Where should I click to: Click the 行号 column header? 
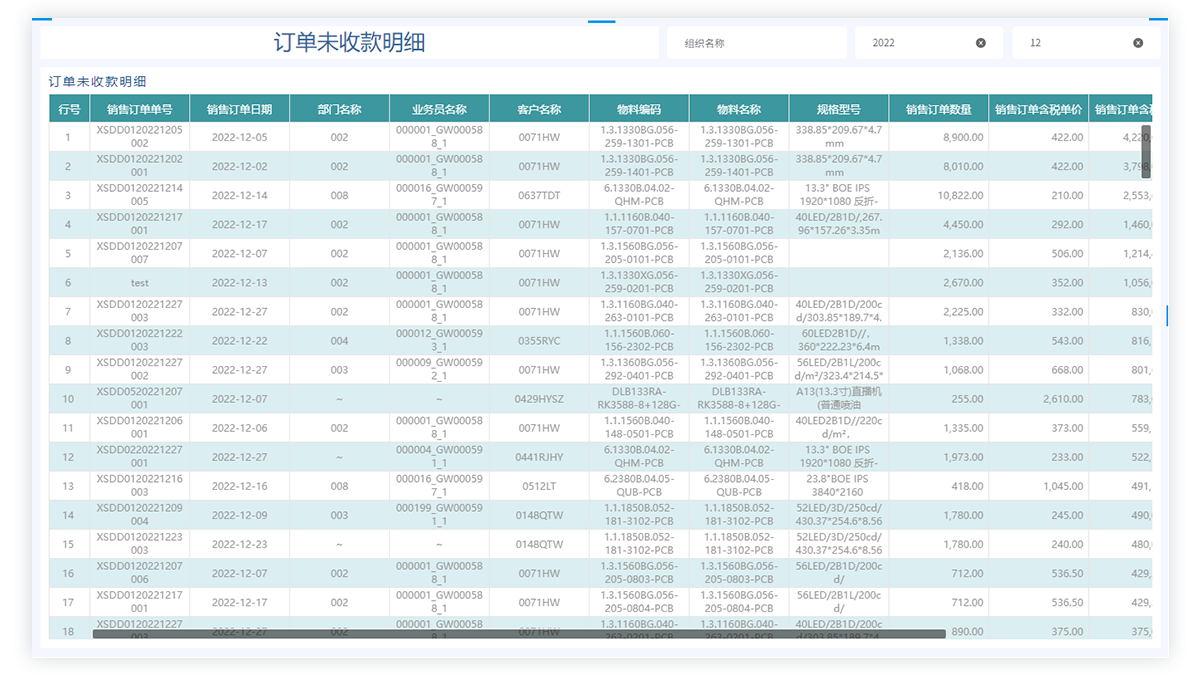tap(69, 110)
